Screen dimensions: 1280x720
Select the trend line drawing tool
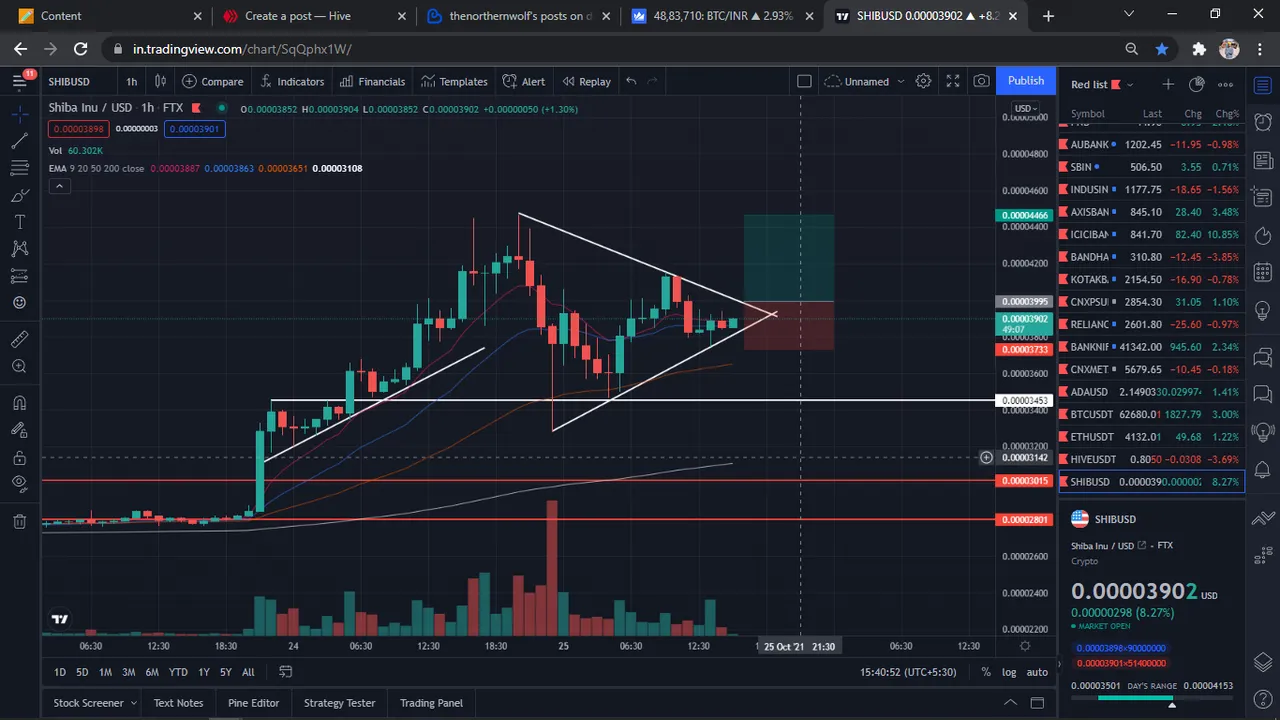coord(20,142)
